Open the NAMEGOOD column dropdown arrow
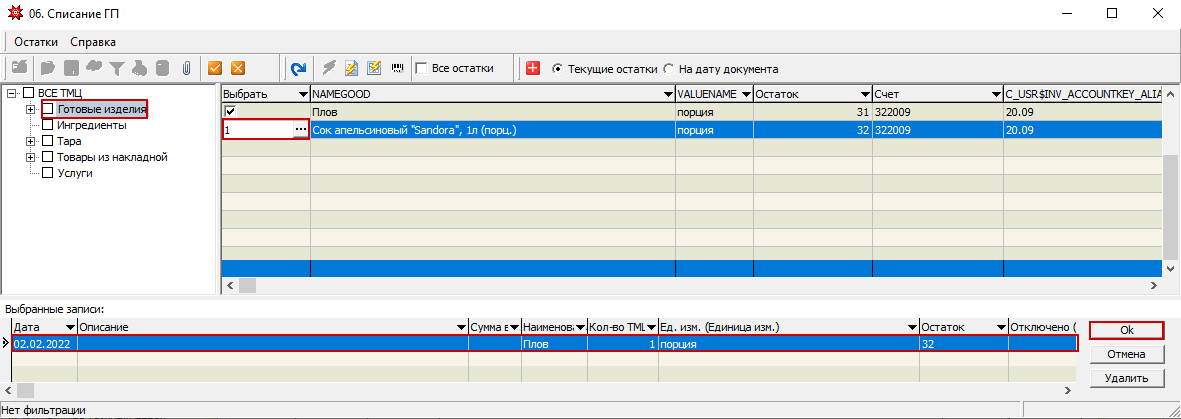Image resolution: width=1181 pixels, height=419 pixels. click(668, 94)
